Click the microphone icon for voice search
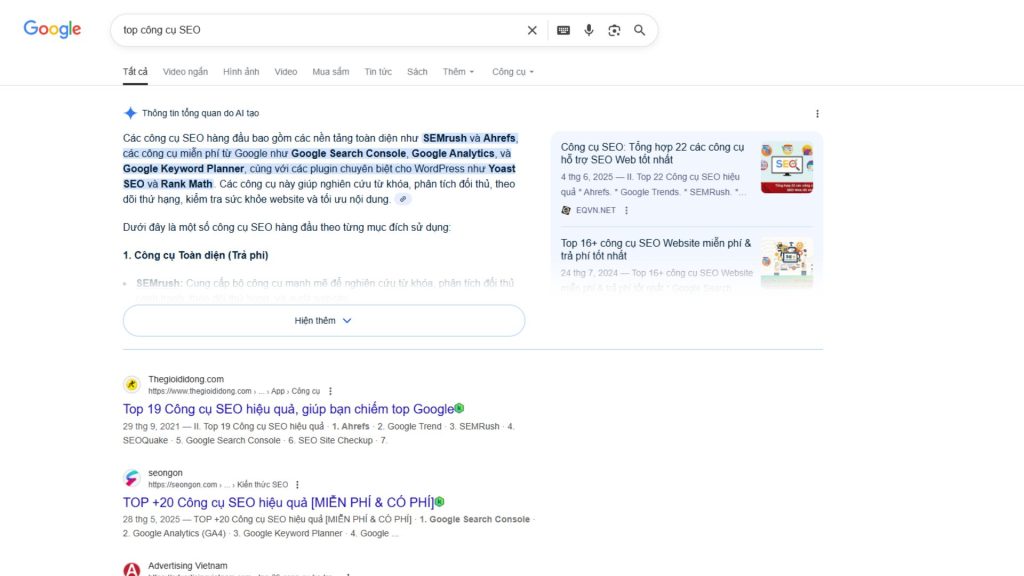The image size is (1024, 576). coord(588,30)
